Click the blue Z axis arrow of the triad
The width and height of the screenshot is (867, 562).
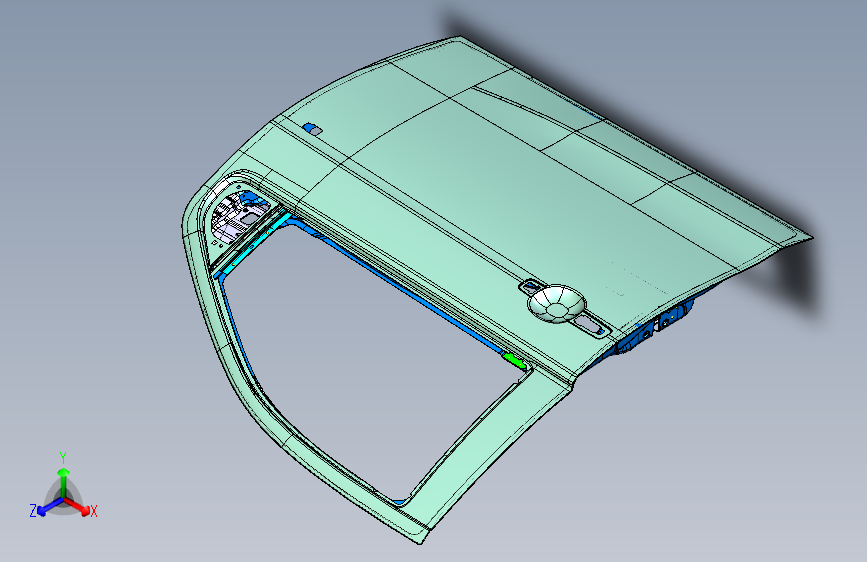48,507
